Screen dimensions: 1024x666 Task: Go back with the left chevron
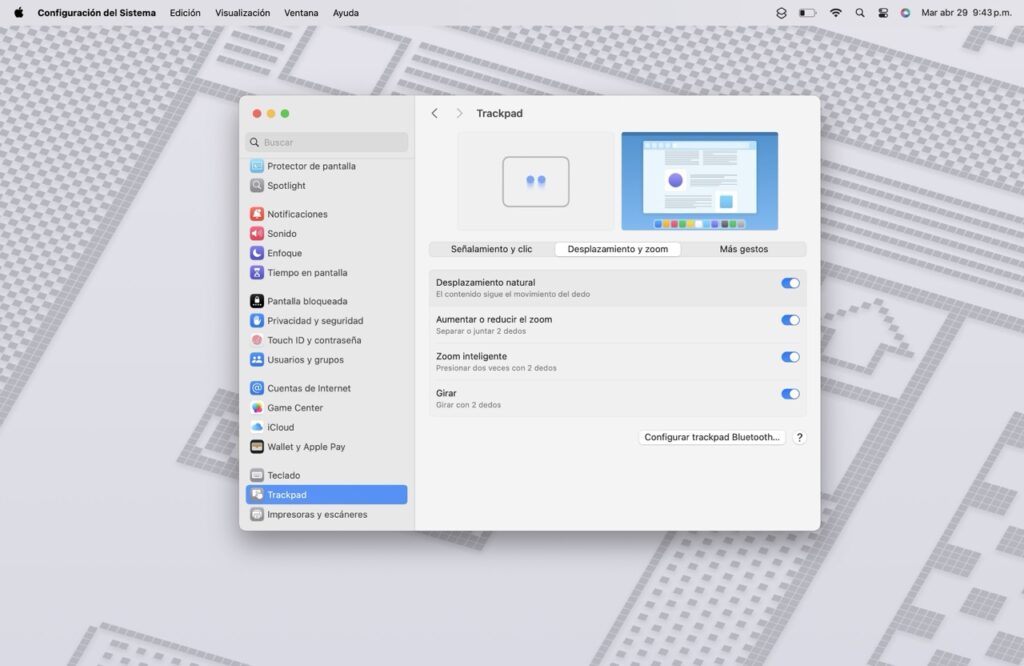(x=435, y=114)
